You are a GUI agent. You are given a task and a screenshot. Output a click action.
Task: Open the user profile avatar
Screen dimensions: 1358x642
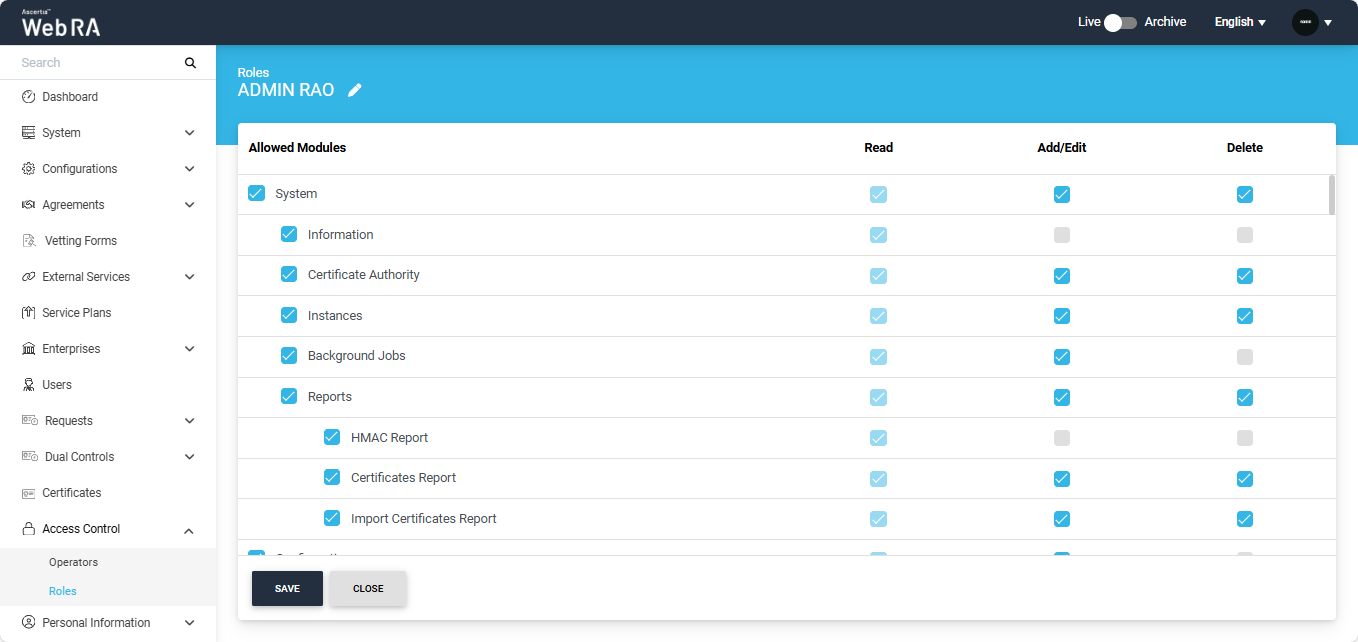(1305, 22)
